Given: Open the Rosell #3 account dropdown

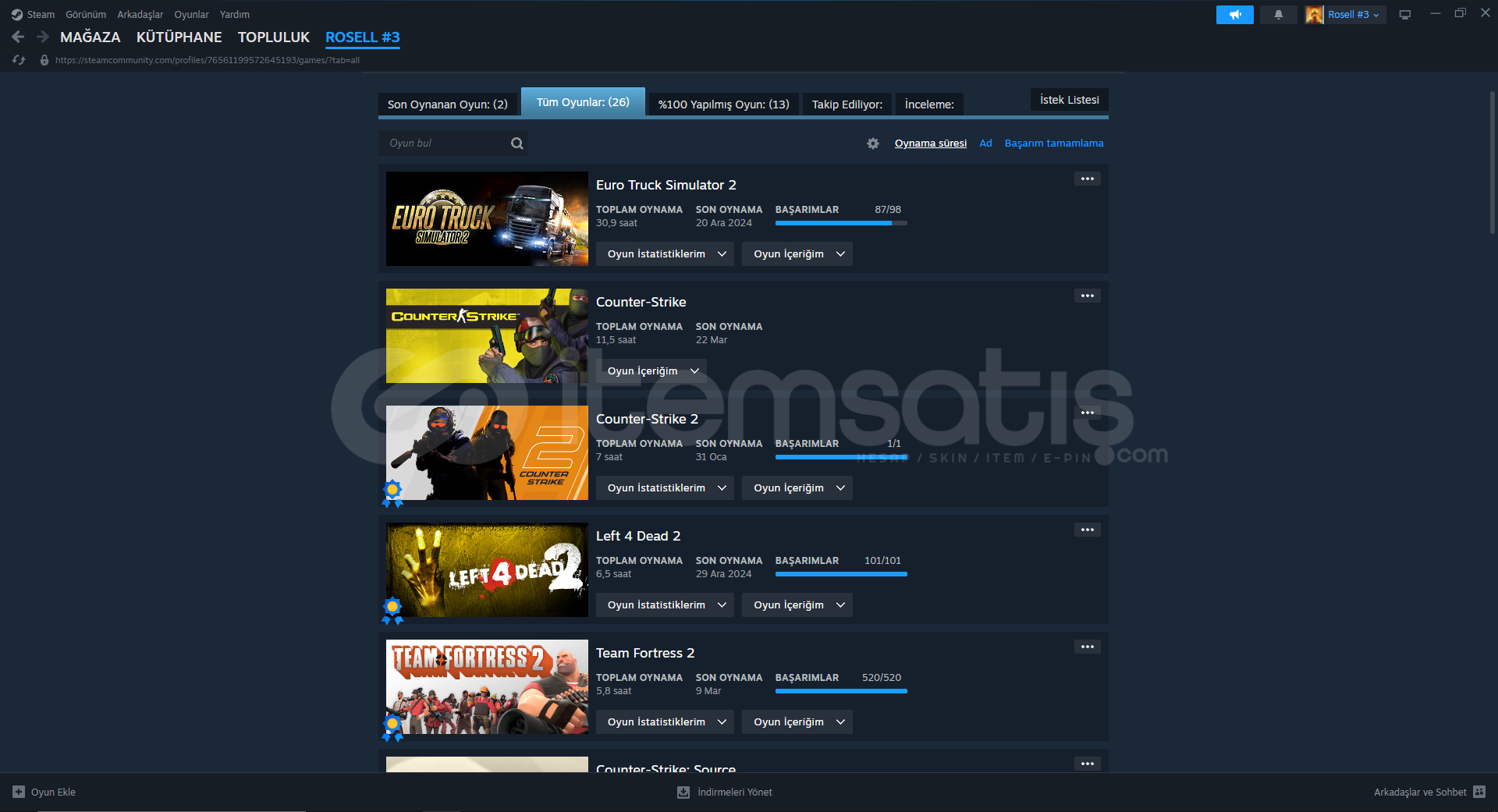Looking at the screenshot, I should (x=1354, y=15).
